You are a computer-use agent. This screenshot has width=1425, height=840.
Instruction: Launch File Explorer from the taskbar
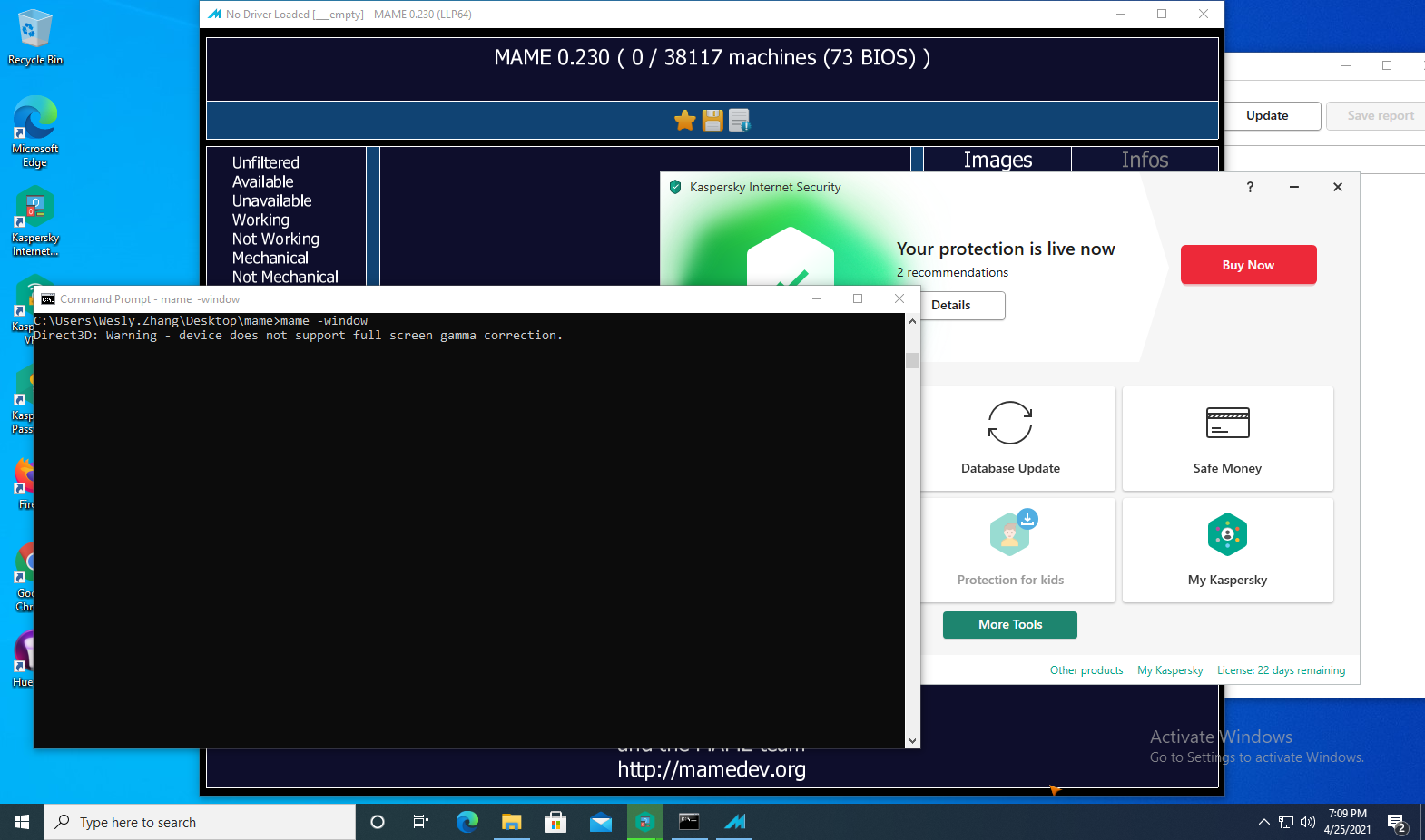[x=511, y=822]
